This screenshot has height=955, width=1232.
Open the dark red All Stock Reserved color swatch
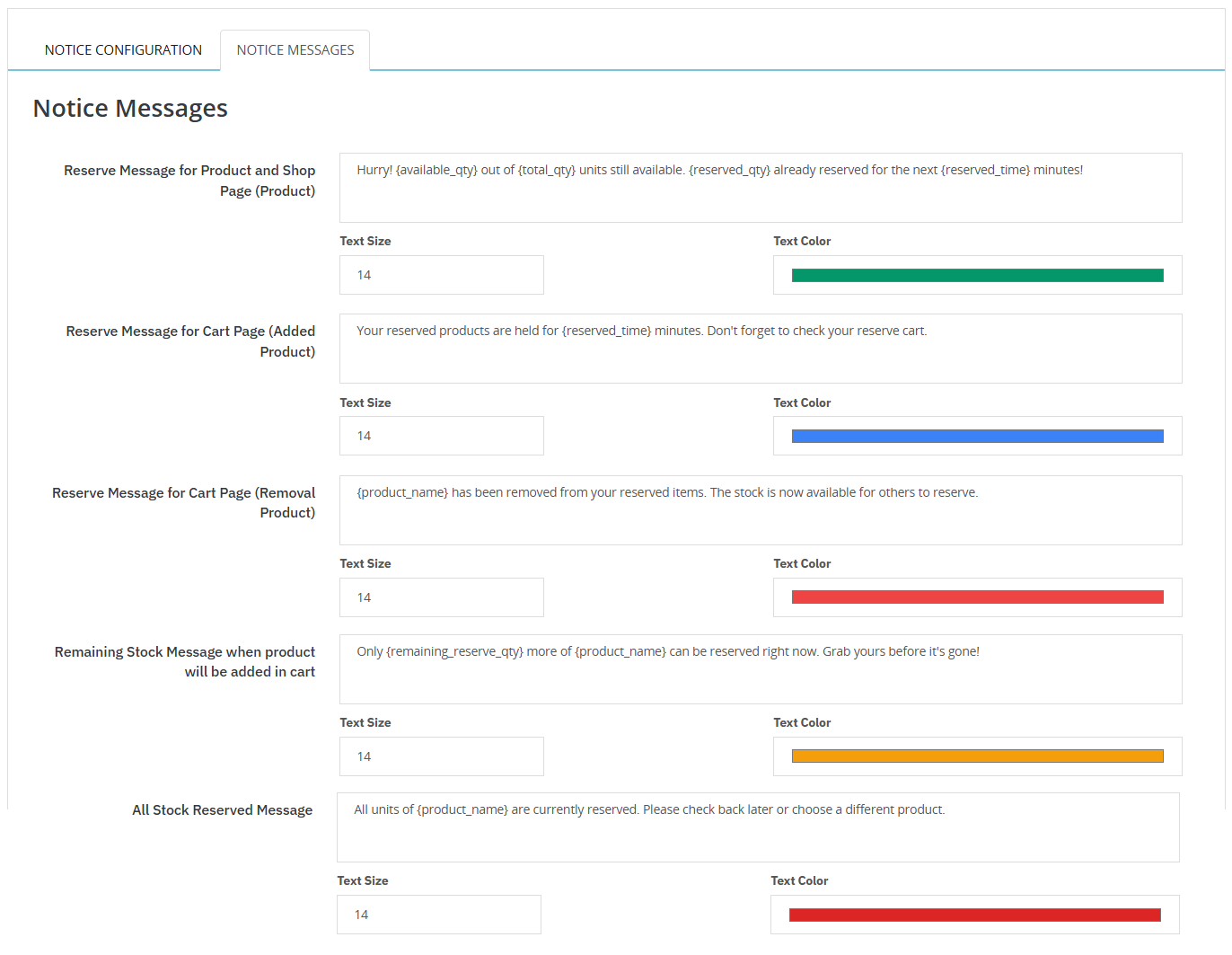pyautogui.click(x=974, y=915)
